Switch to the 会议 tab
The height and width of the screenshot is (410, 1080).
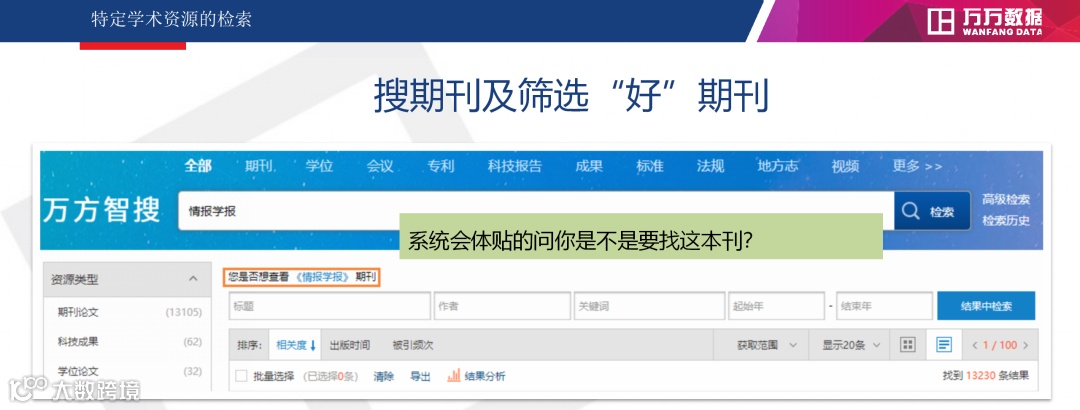coord(380,166)
